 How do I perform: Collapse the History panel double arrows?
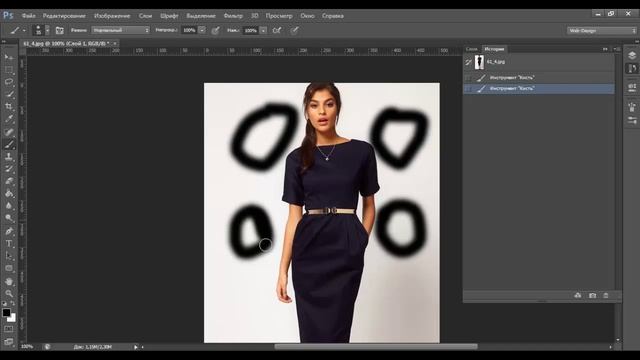click(x=605, y=49)
